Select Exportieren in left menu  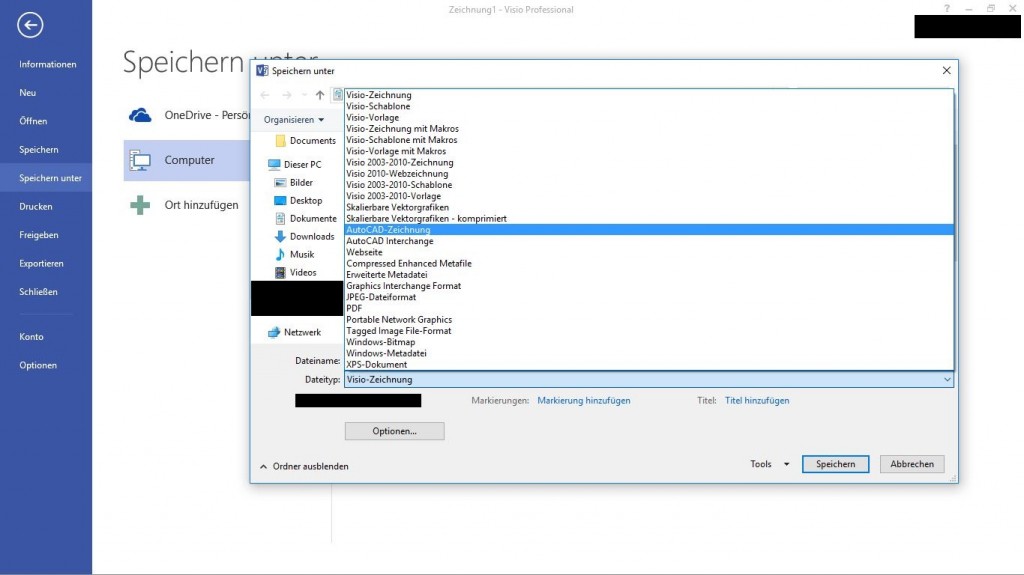click(x=41, y=264)
